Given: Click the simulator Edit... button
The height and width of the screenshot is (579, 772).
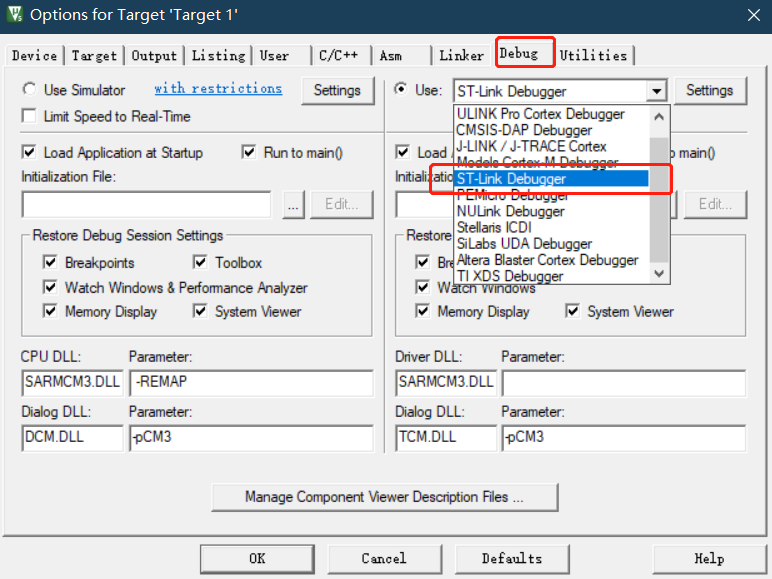Looking at the screenshot, I should tap(342, 205).
